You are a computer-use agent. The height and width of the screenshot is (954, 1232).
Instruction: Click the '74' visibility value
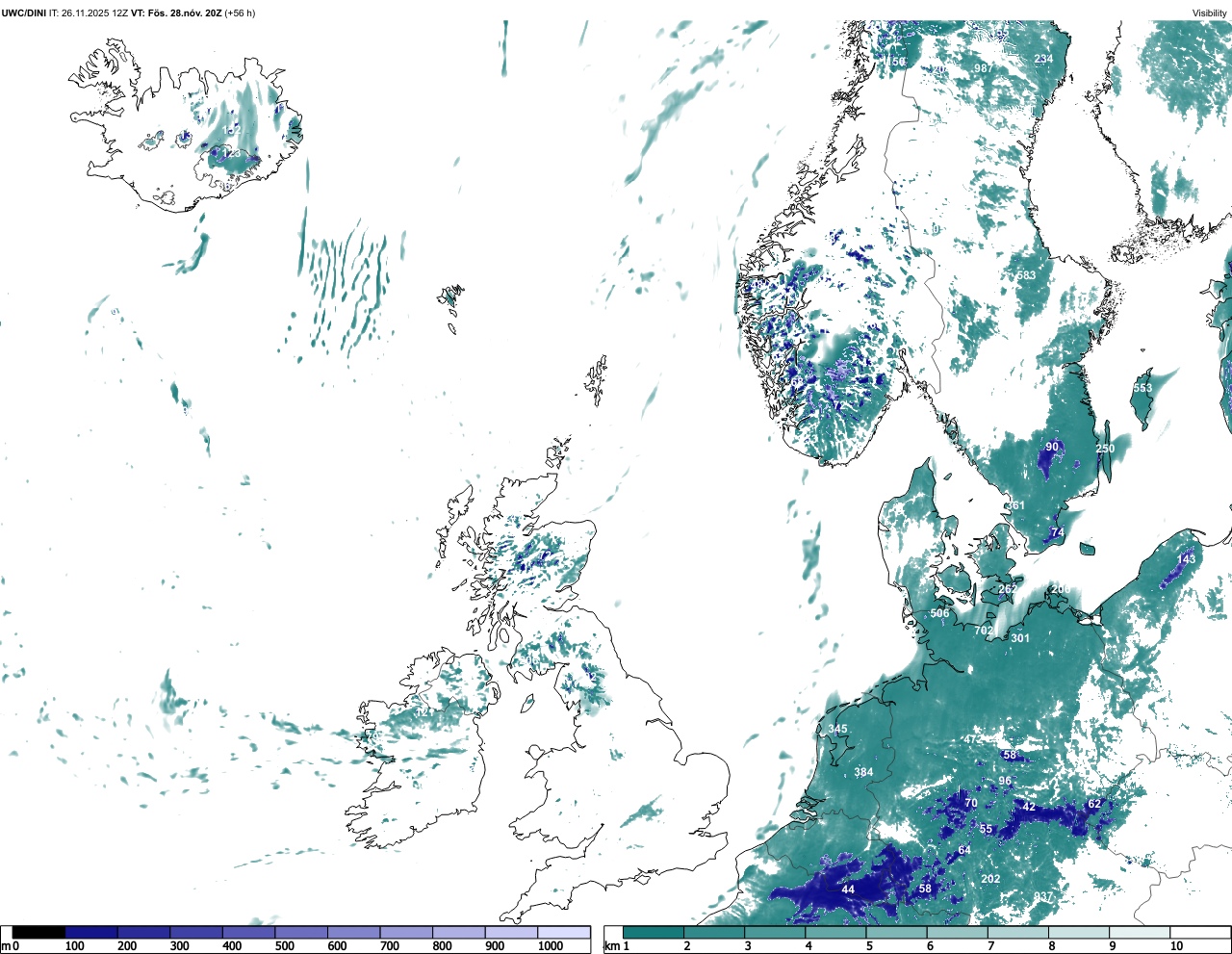point(1058,532)
